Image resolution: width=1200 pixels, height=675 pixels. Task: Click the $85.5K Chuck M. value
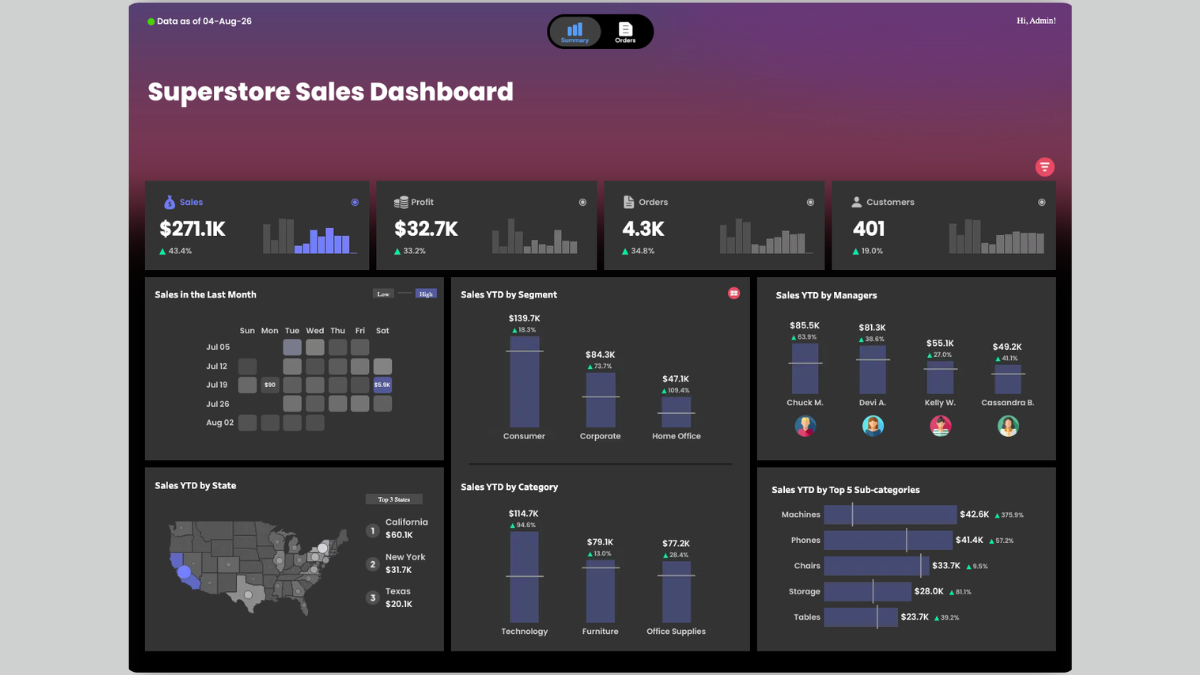[x=805, y=325]
